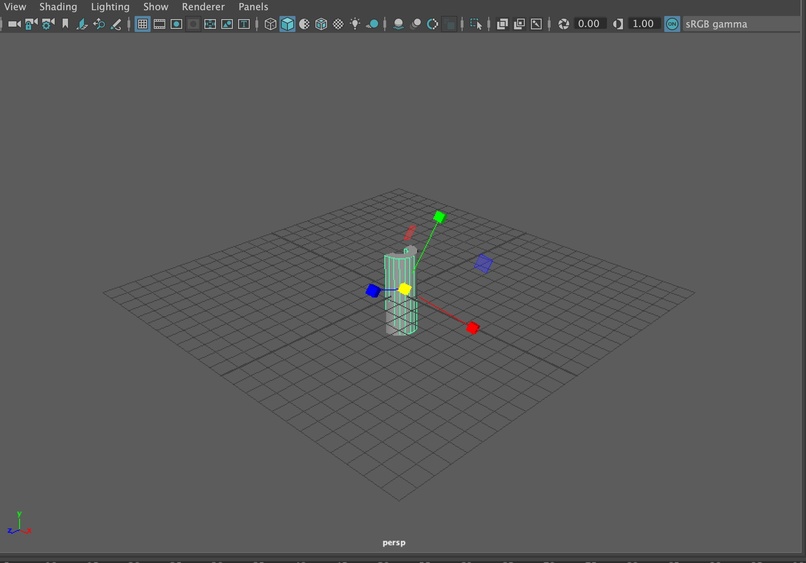The height and width of the screenshot is (563, 806).
Task: Toggle 2D Pan/Zoom icon
Action: [99, 24]
